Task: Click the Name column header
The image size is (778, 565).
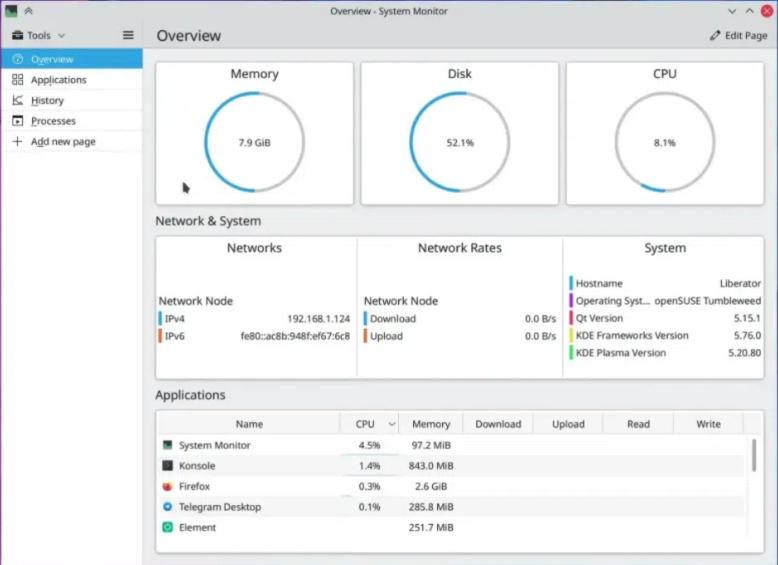Action: click(249, 424)
